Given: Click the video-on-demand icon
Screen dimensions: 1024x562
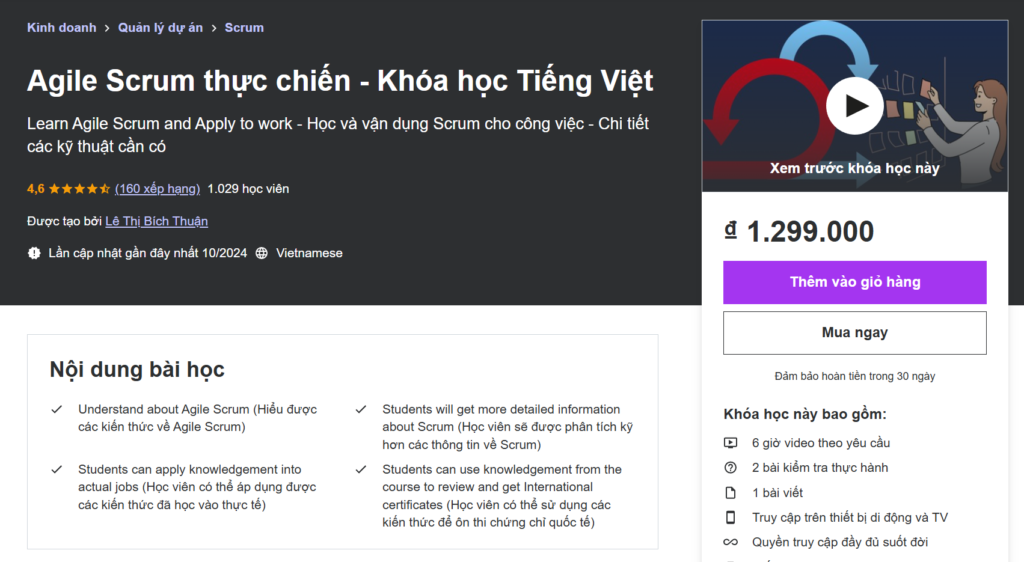Looking at the screenshot, I should [x=730, y=443].
